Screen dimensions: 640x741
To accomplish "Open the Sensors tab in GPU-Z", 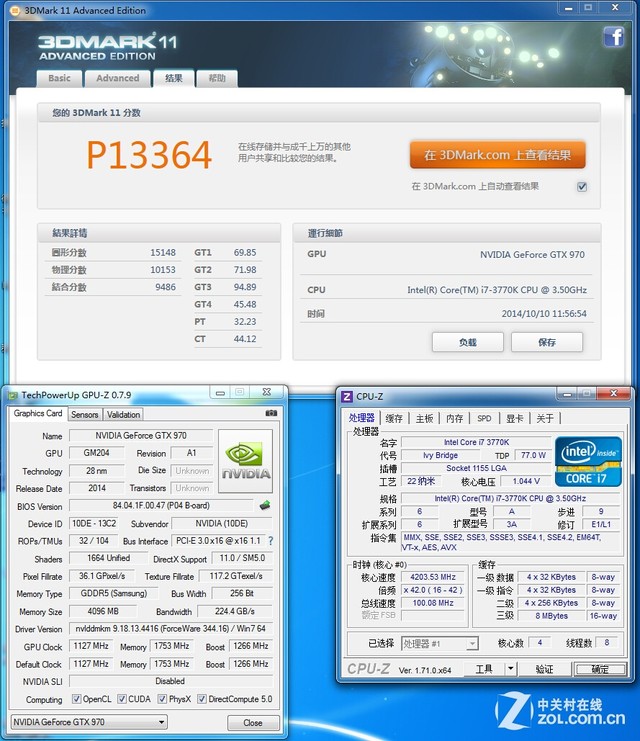I will 85,414.
